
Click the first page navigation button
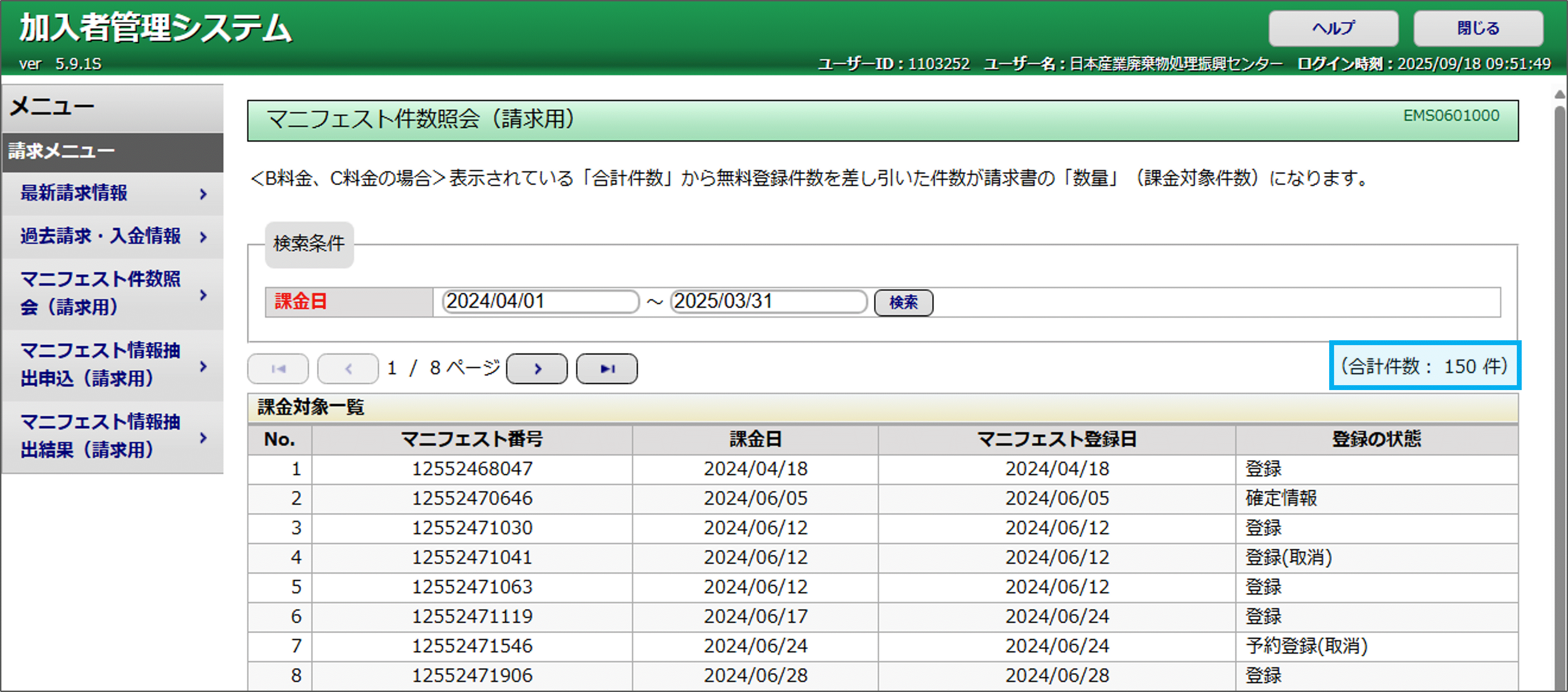coord(278,368)
